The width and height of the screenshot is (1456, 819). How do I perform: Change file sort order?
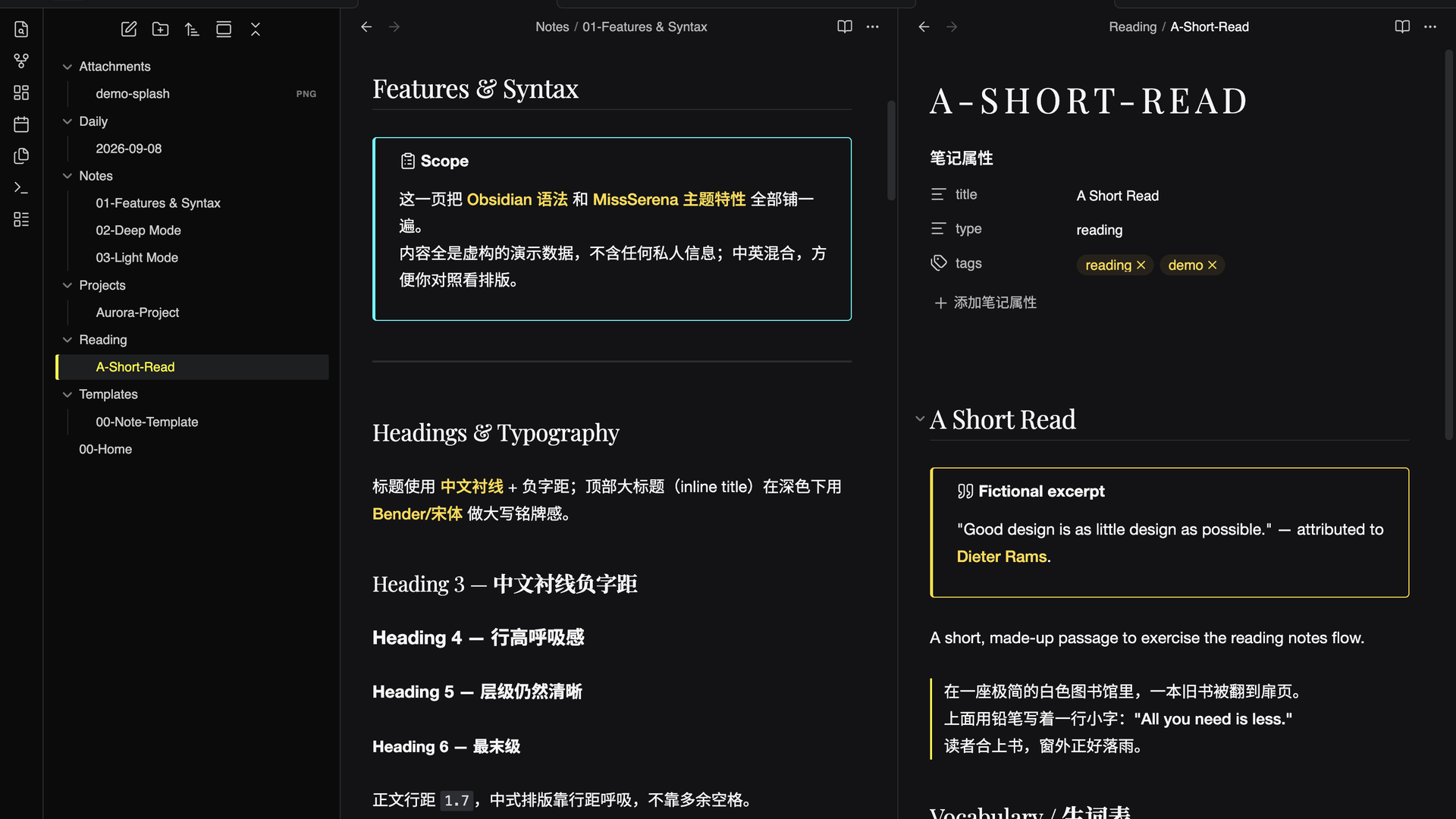[192, 29]
